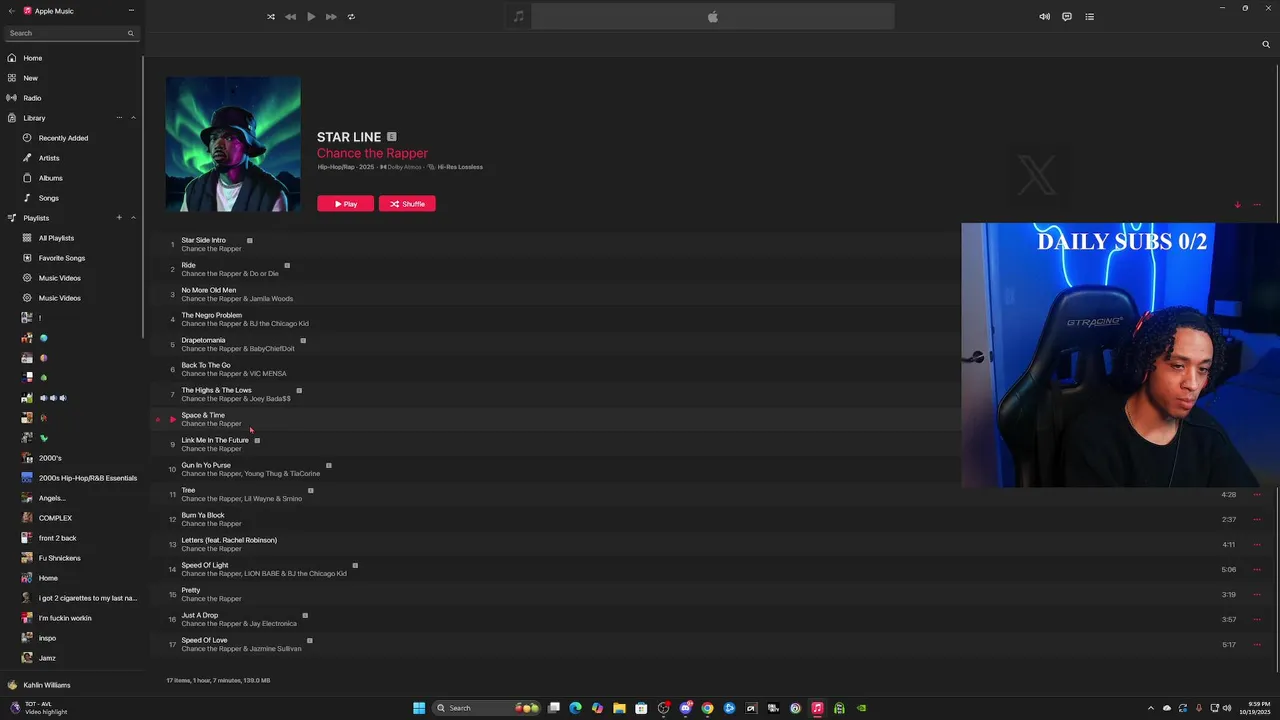1280x720 pixels.
Task: Open the Microsoft Store from the taskbar
Action: tap(641, 708)
